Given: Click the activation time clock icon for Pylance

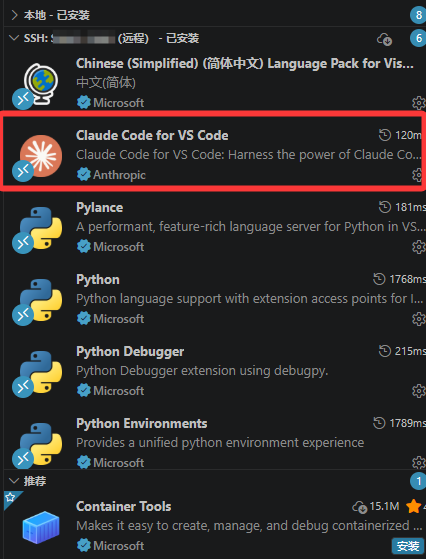Looking at the screenshot, I should pyautogui.click(x=385, y=207).
